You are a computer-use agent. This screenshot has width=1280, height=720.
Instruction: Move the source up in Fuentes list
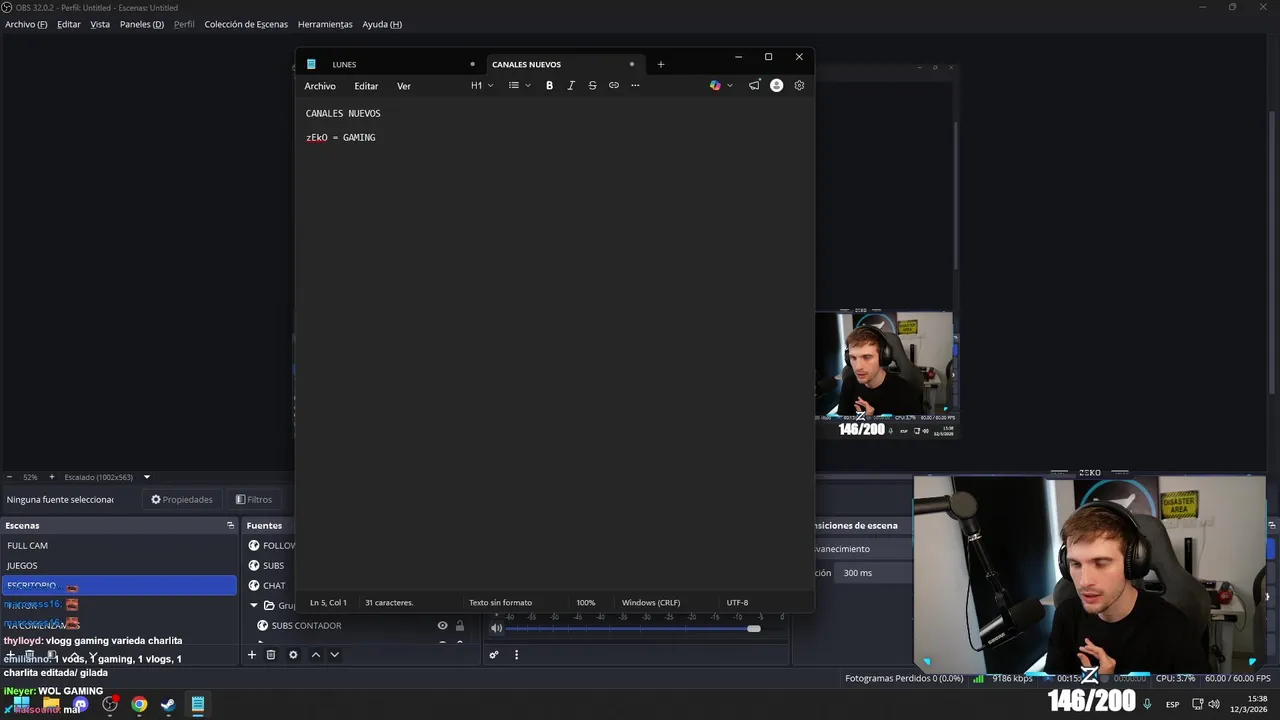(316, 655)
